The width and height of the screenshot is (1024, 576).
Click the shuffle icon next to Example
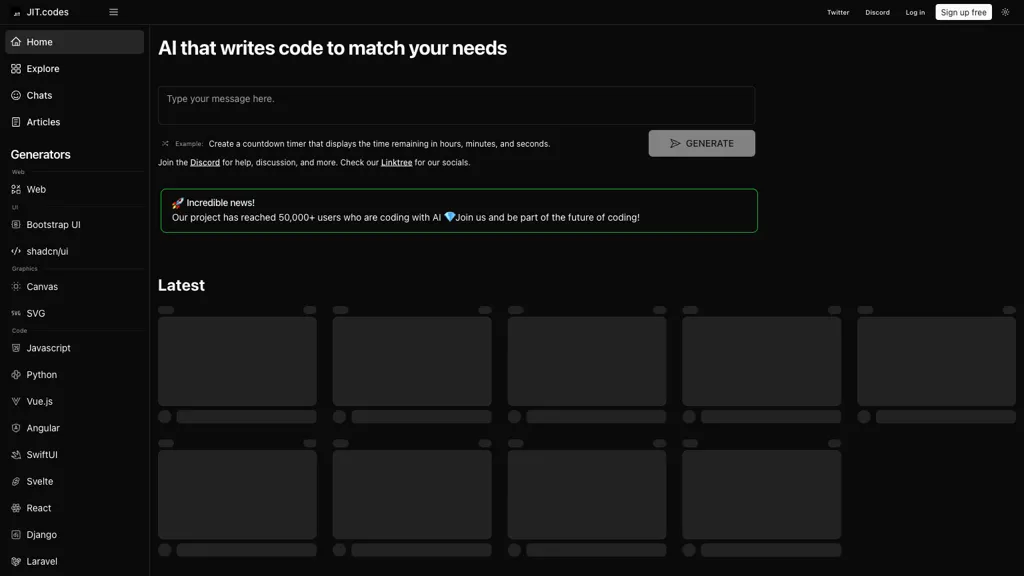(x=163, y=143)
